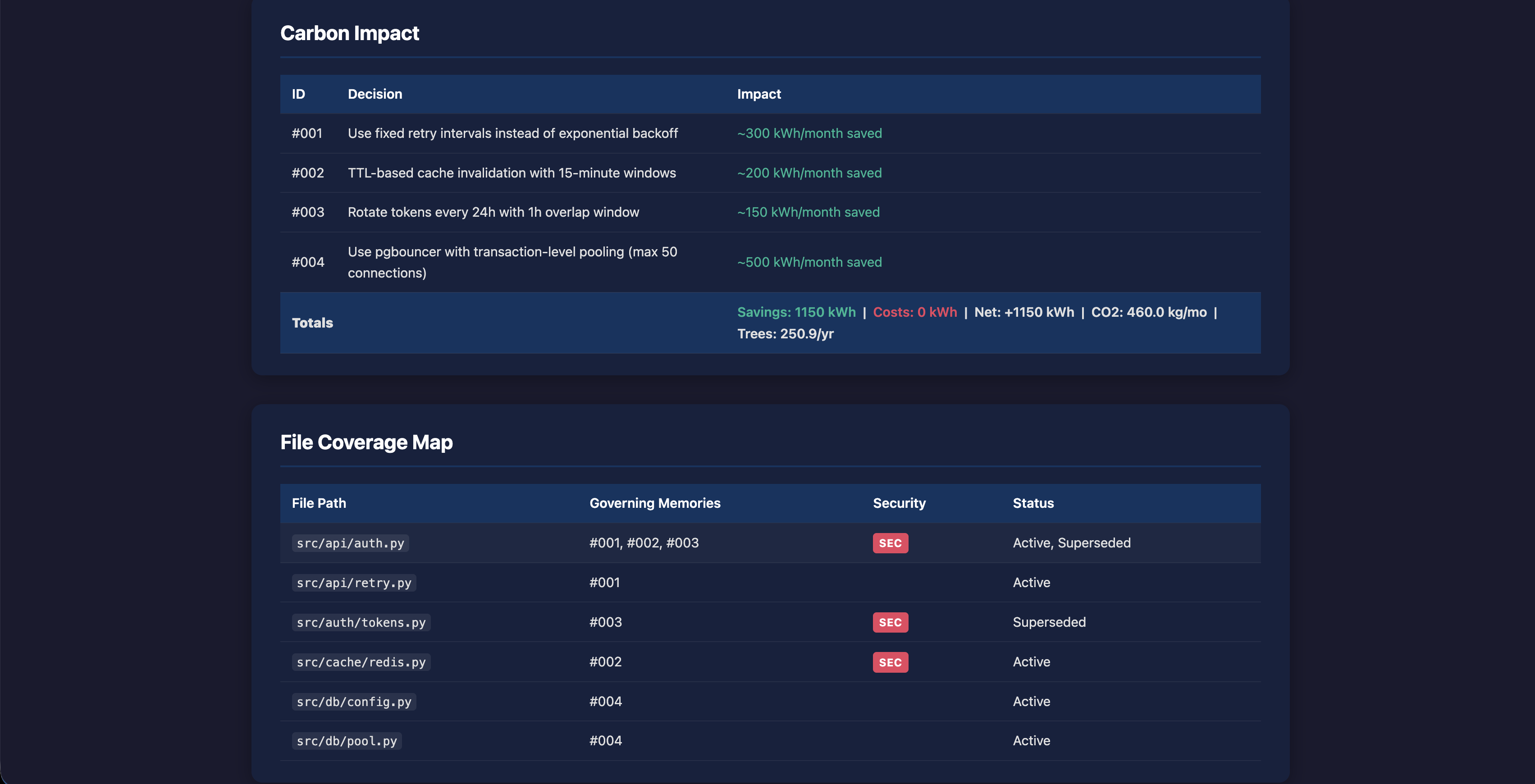Image resolution: width=1535 pixels, height=784 pixels.
Task: Select the src/auth/tokens.py file path
Action: pyautogui.click(x=361, y=622)
